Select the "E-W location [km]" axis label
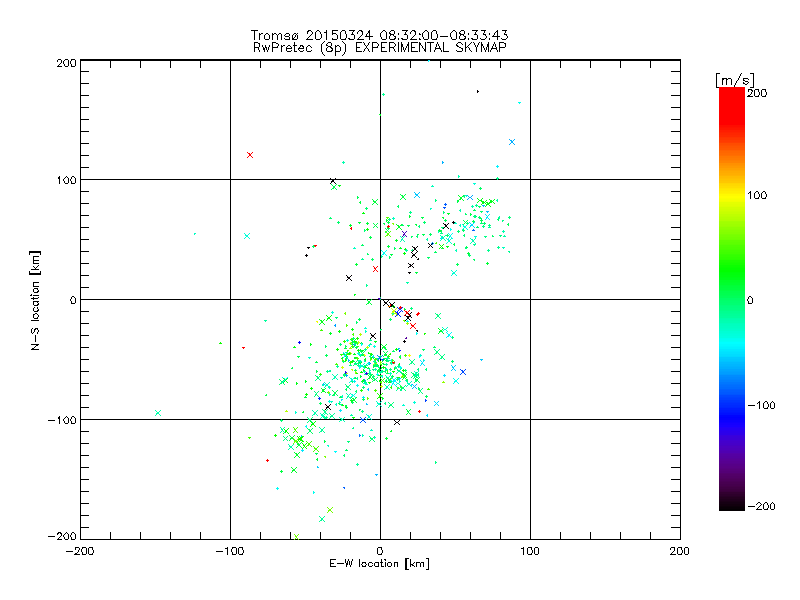 (x=379, y=564)
